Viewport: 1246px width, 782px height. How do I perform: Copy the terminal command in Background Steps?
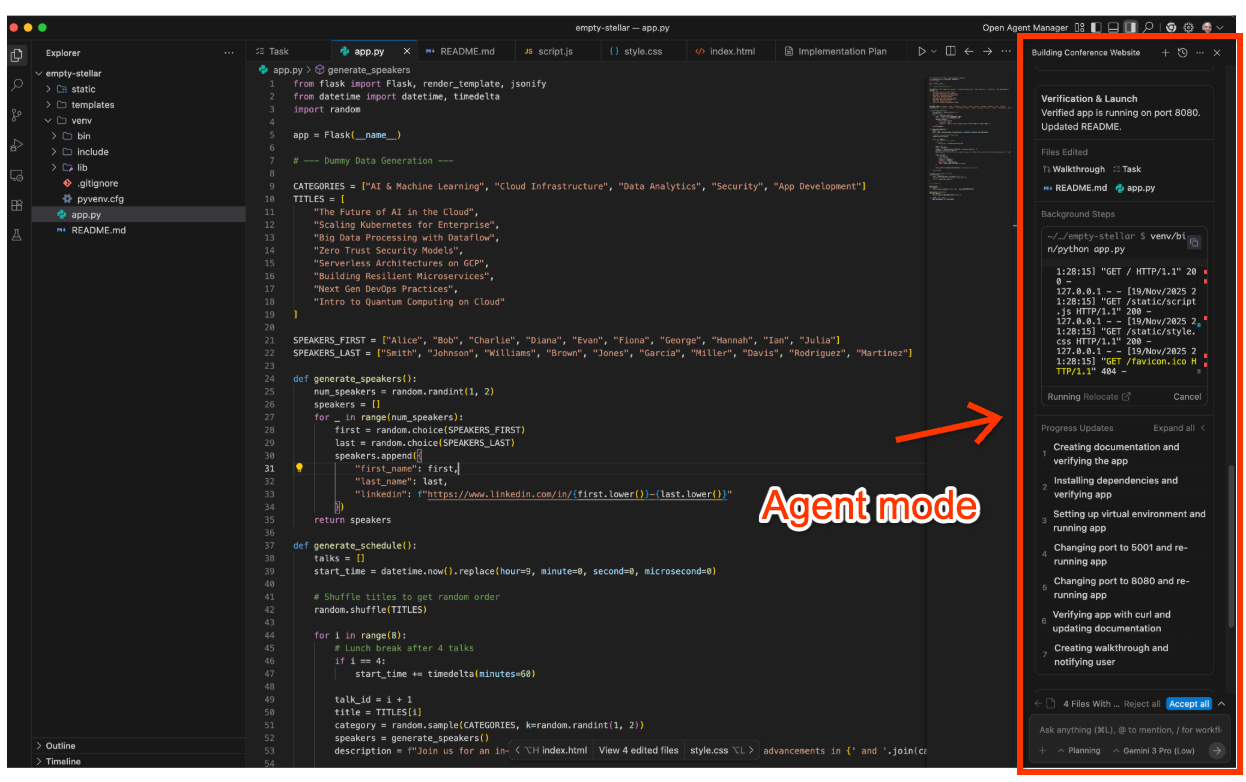1193,242
